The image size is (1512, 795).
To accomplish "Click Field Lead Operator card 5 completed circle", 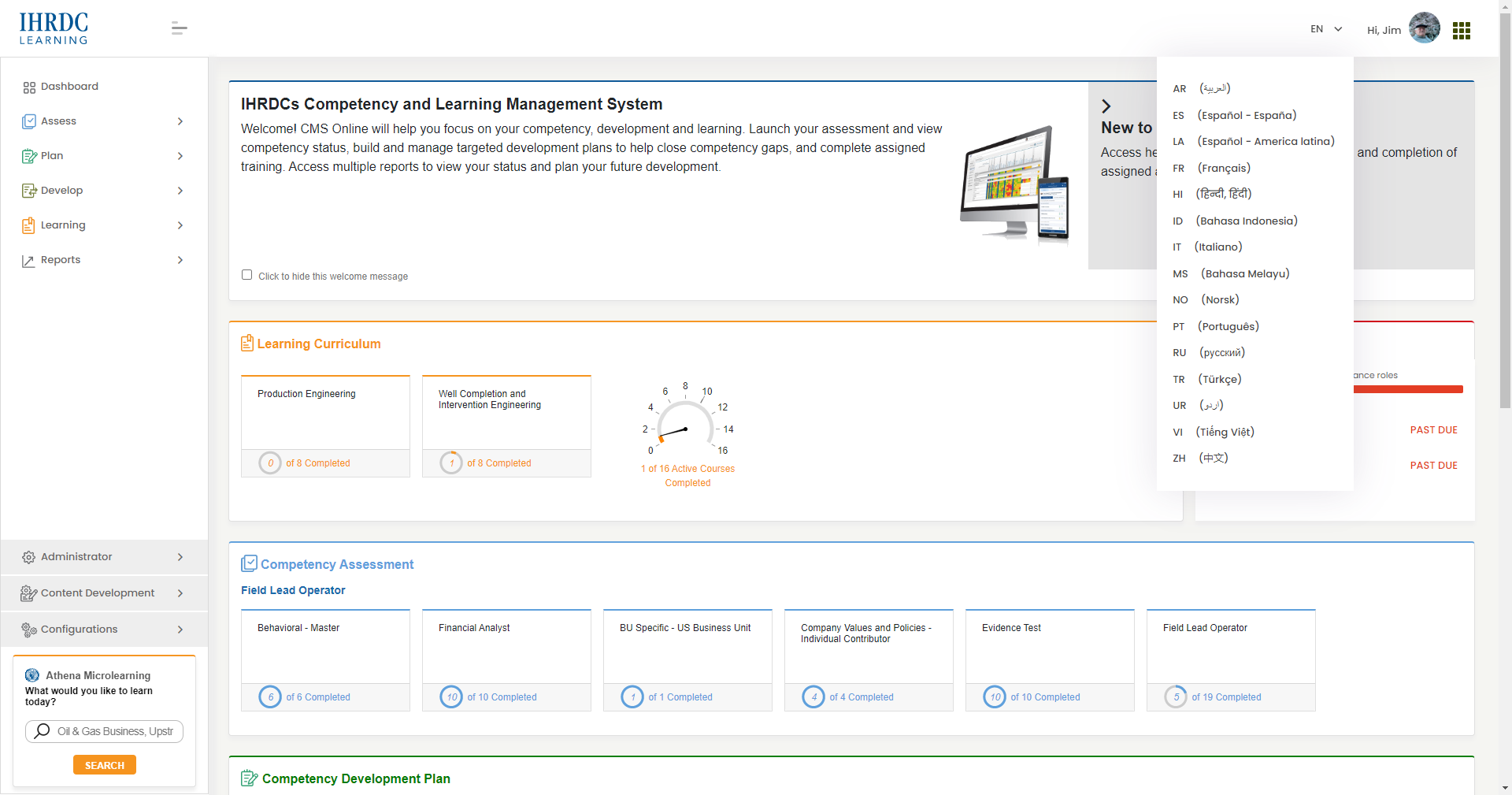I will coord(1176,697).
